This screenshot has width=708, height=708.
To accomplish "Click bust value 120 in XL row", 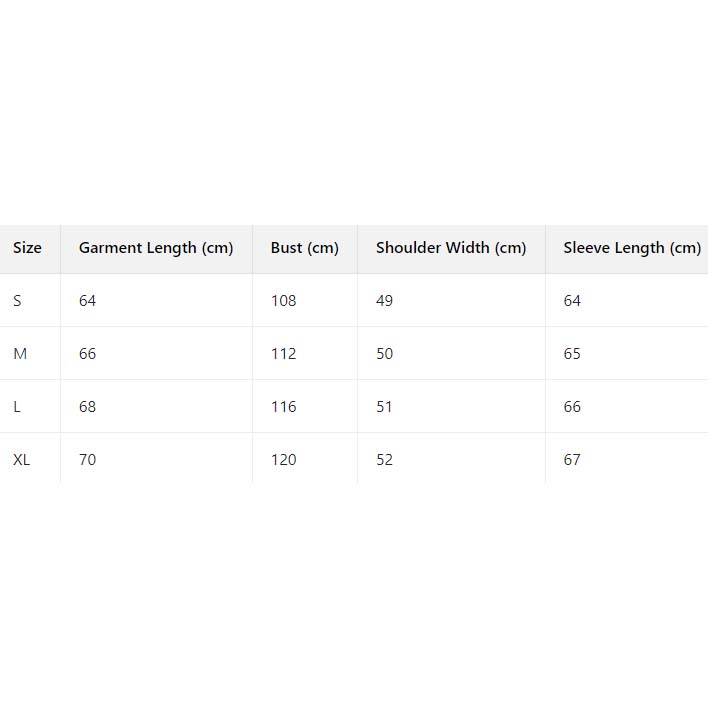I will point(284,460).
